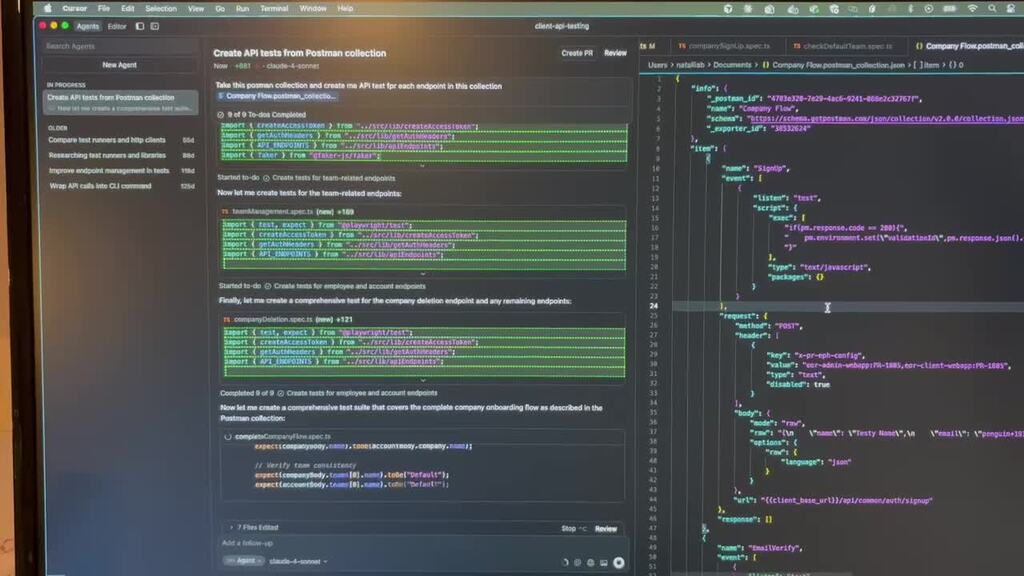Click the TS icon on checkDefaultTeam.spec.ts tab
This screenshot has height=576, width=1024.
pyautogui.click(x=797, y=45)
